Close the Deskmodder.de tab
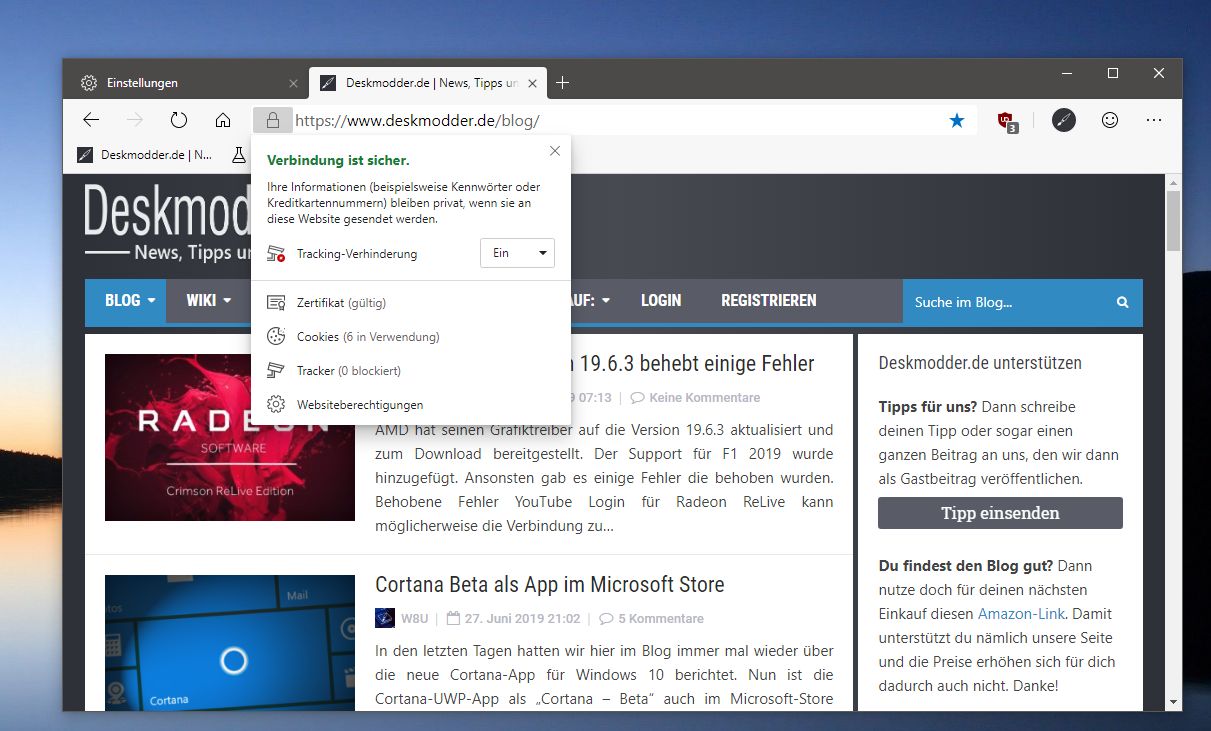1211x731 pixels. pos(534,83)
